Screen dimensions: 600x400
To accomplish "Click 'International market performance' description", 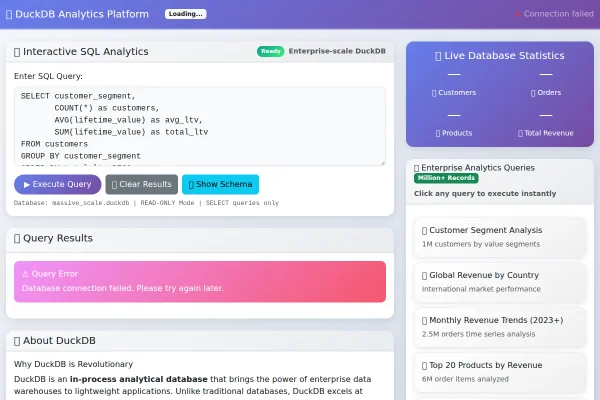I will tap(481, 289).
